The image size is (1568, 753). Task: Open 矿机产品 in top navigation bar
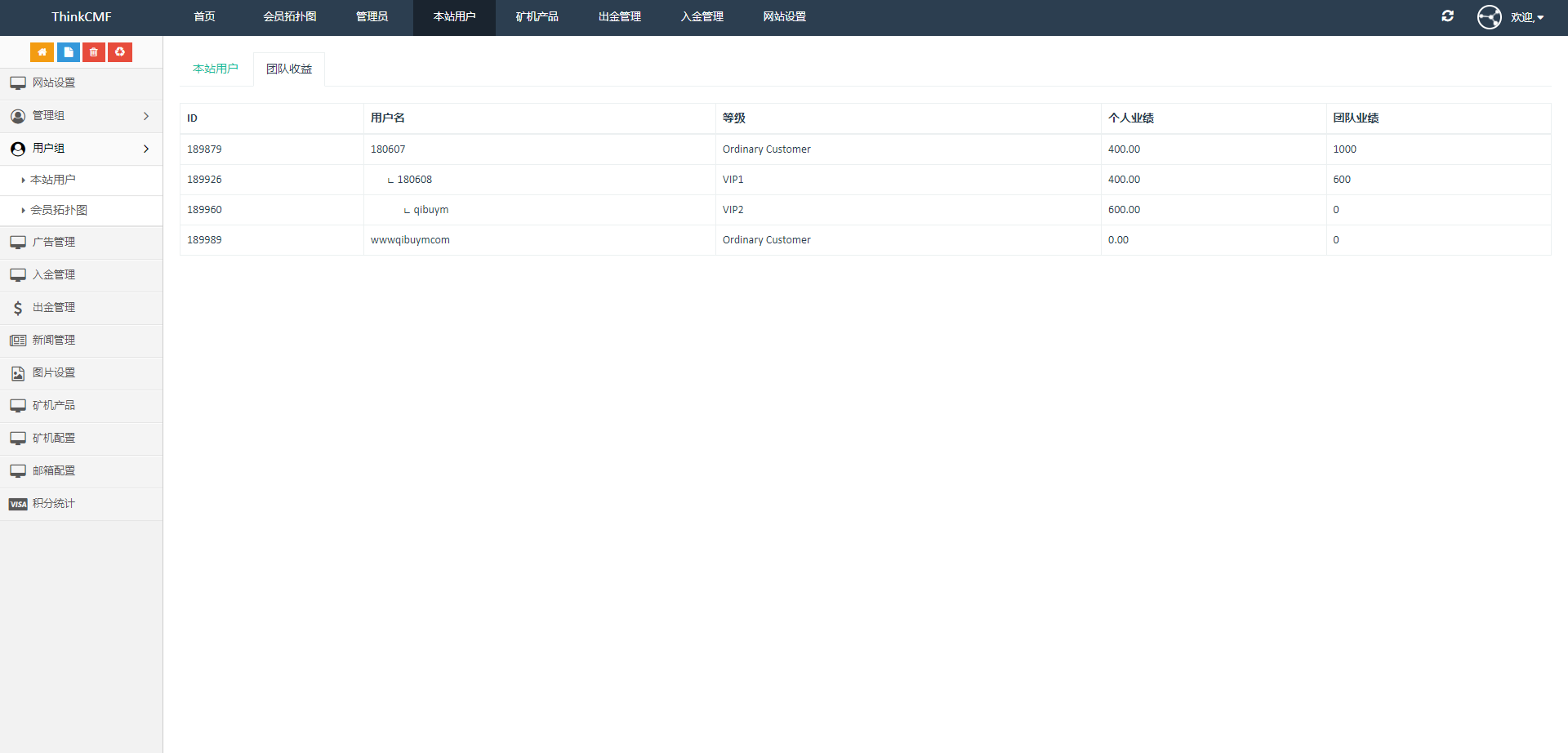(537, 17)
